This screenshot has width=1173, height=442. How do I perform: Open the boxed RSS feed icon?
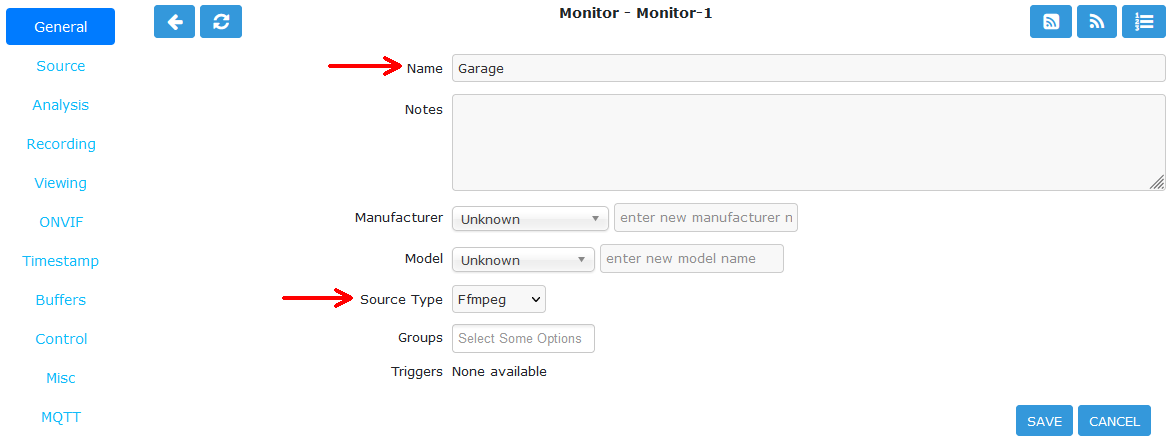1051,22
